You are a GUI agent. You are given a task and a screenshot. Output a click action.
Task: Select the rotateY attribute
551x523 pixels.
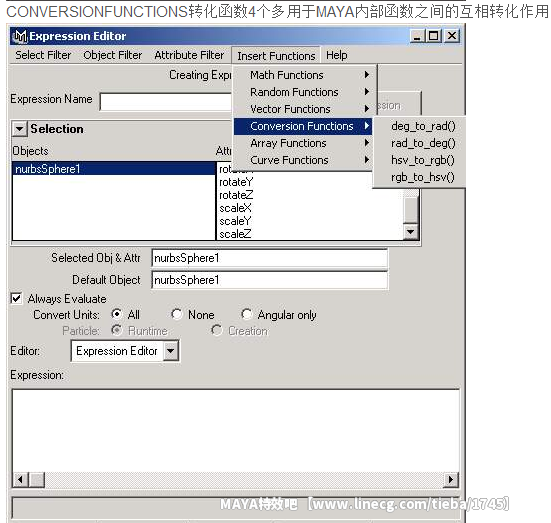point(236,182)
